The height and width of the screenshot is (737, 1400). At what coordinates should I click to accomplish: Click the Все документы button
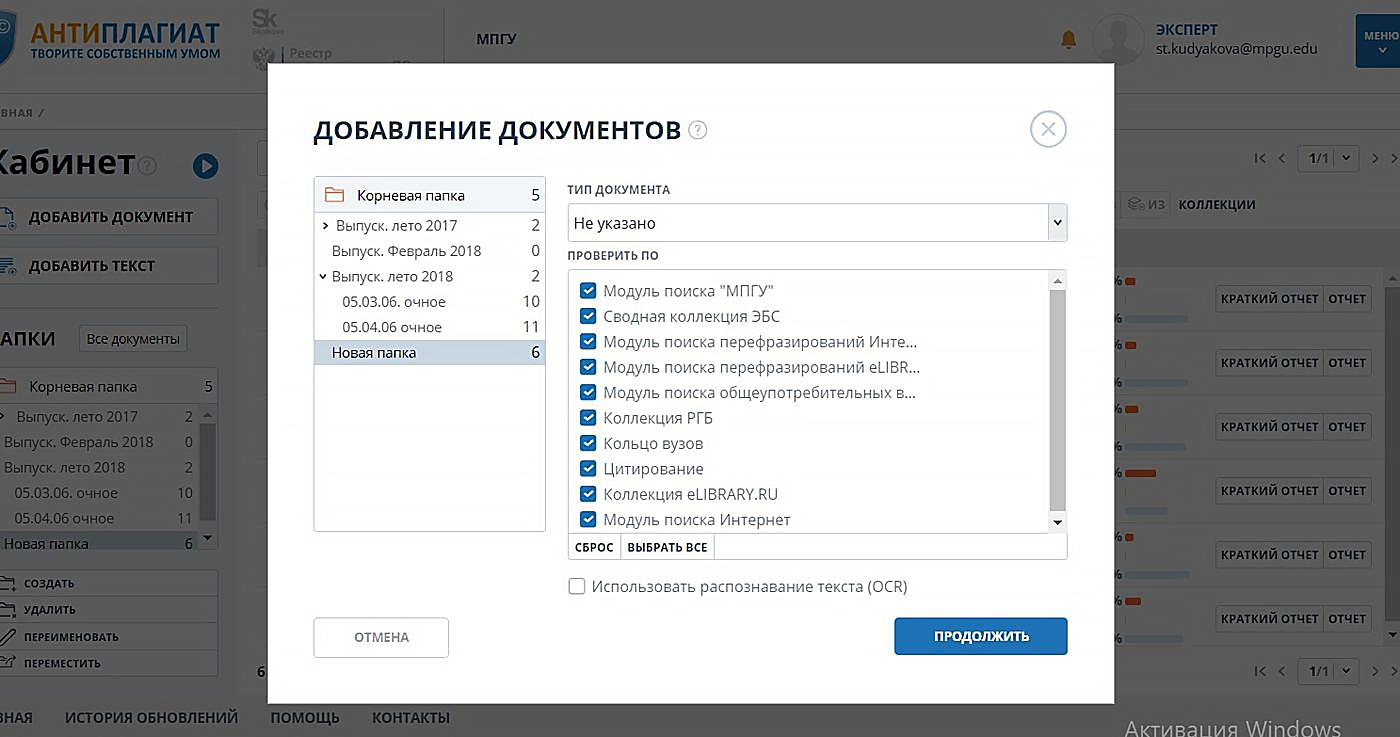(133, 339)
